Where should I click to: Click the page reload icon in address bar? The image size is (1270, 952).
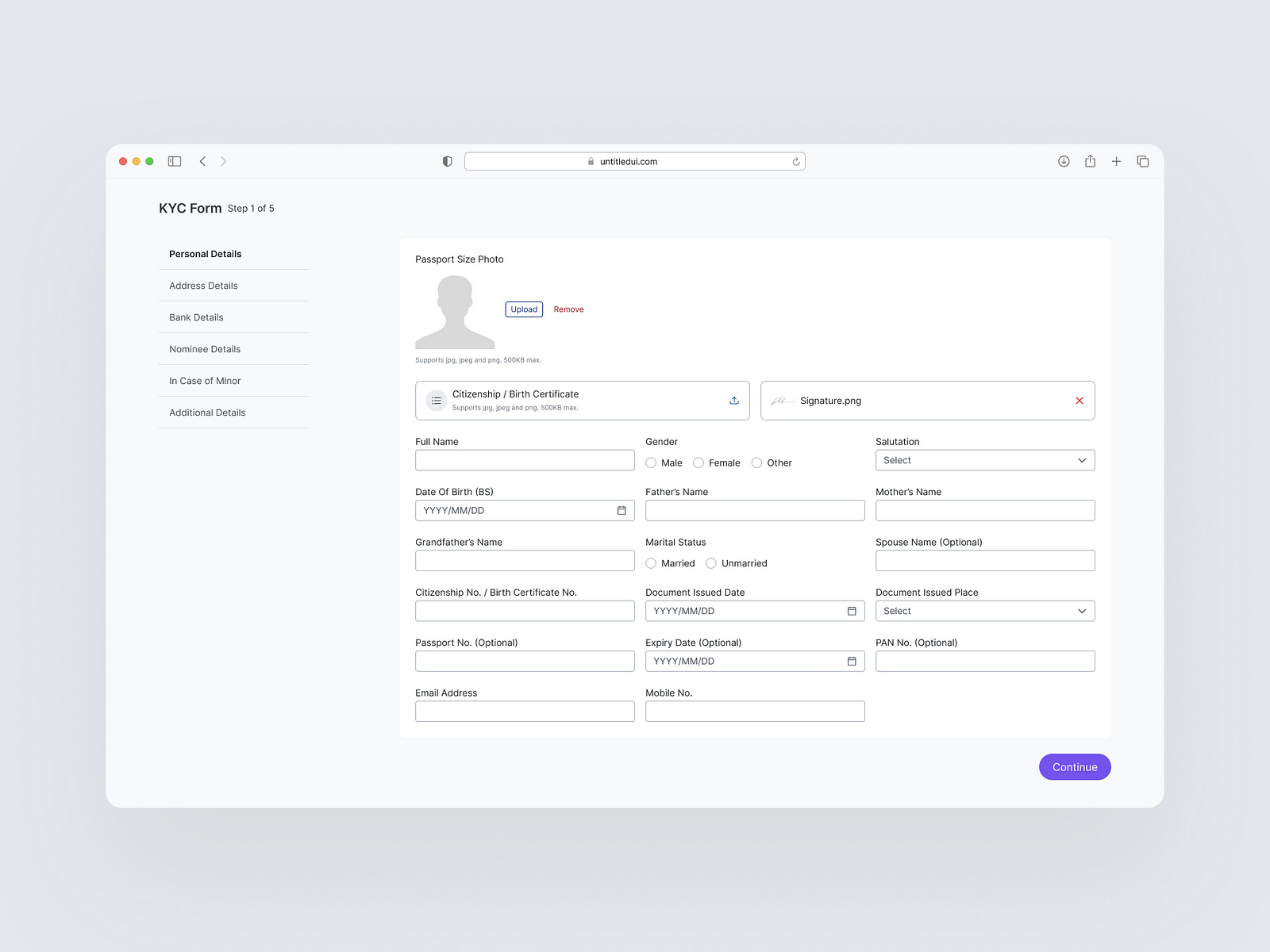[796, 160]
